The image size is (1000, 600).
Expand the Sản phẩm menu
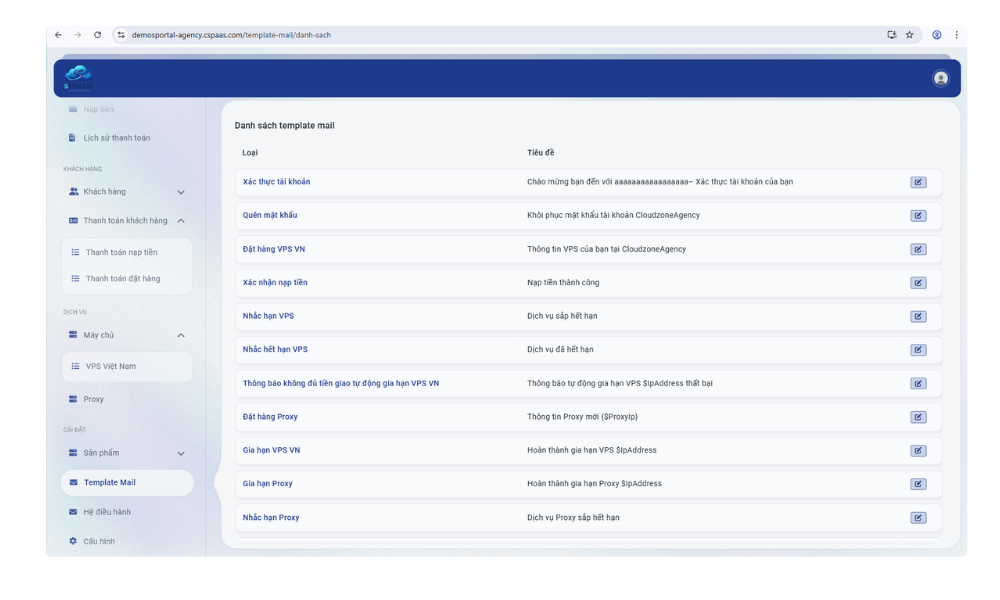(127, 453)
